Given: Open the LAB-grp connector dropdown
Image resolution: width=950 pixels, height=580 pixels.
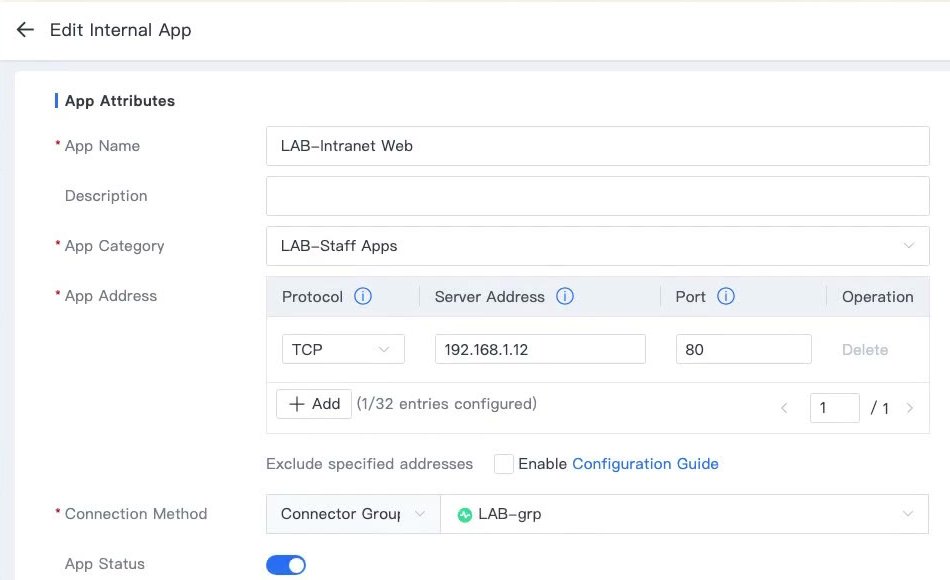Looking at the screenshot, I should [684, 514].
